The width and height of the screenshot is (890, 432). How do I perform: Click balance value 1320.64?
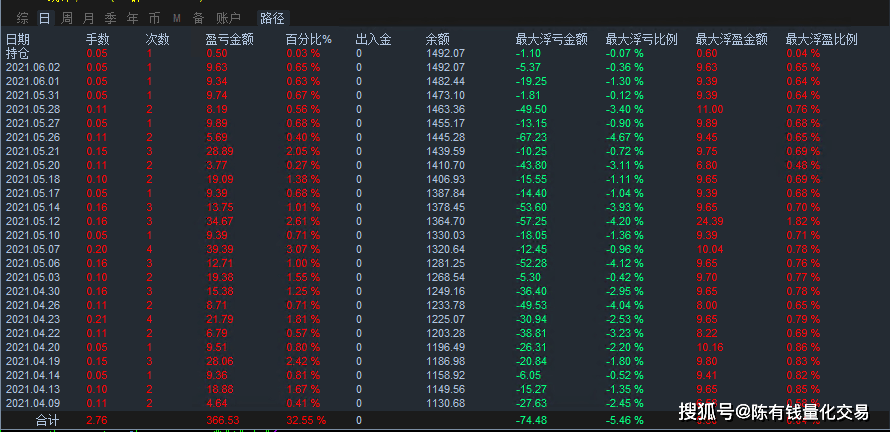(445, 249)
